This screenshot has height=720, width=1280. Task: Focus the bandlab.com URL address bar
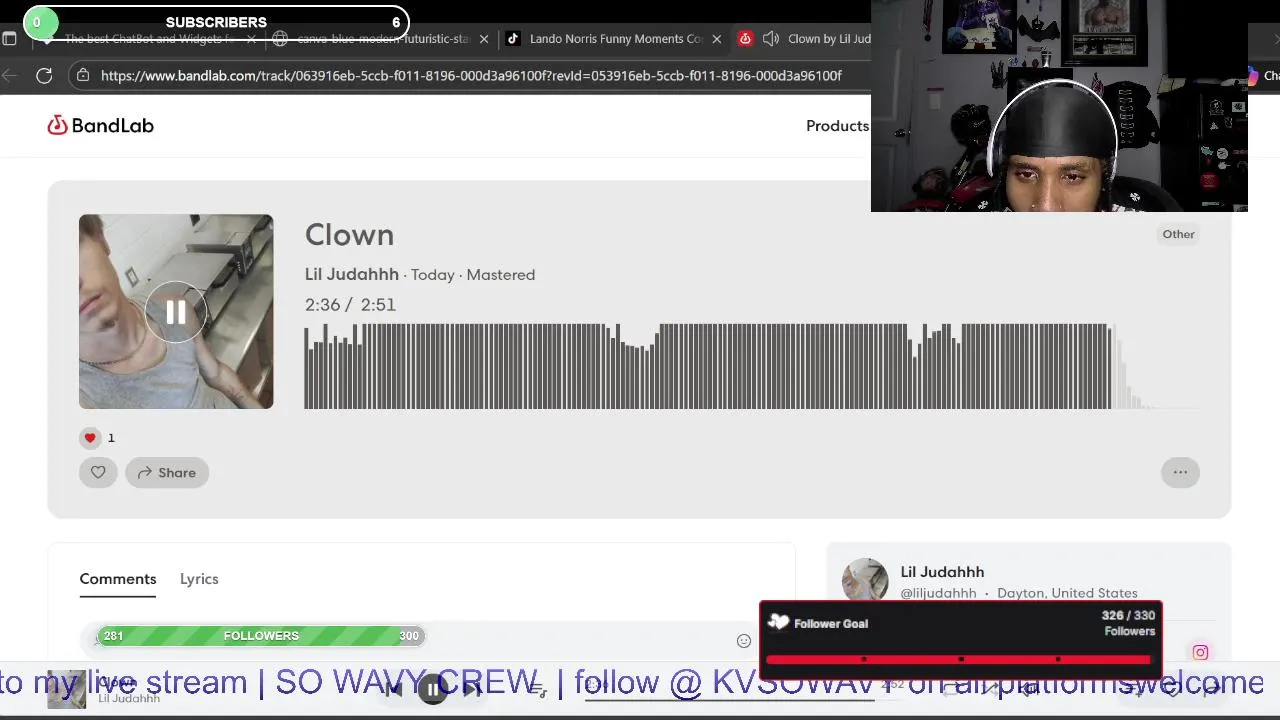pyautogui.click(x=470, y=75)
